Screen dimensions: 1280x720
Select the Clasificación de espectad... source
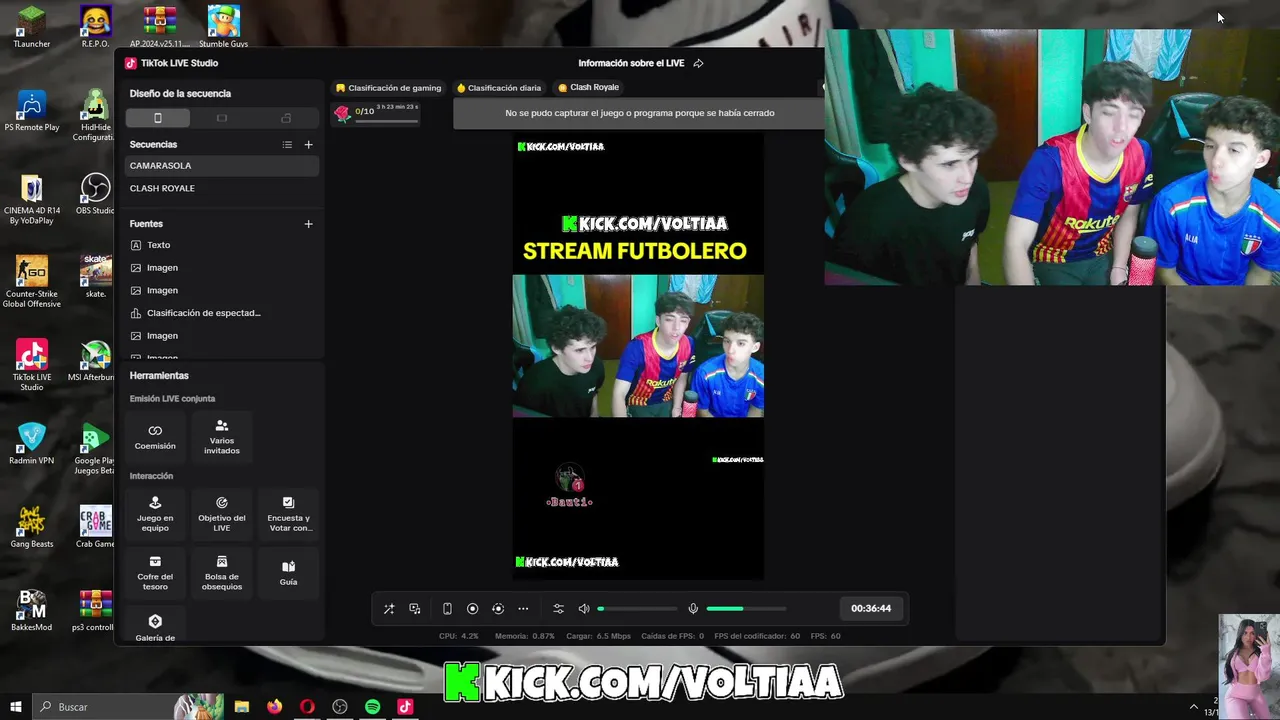(x=222, y=313)
